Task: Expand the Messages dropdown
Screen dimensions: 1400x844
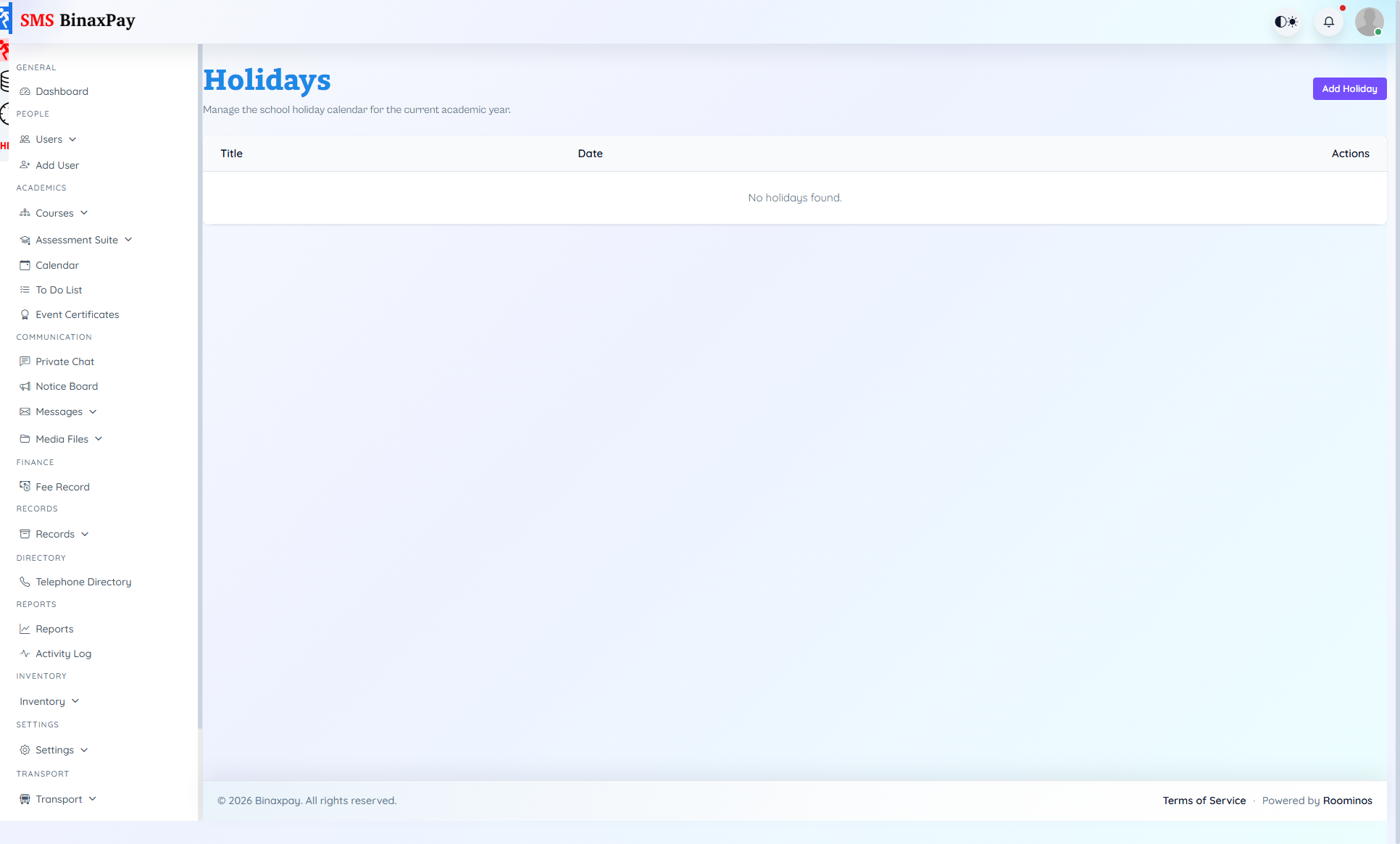Action: [59, 411]
